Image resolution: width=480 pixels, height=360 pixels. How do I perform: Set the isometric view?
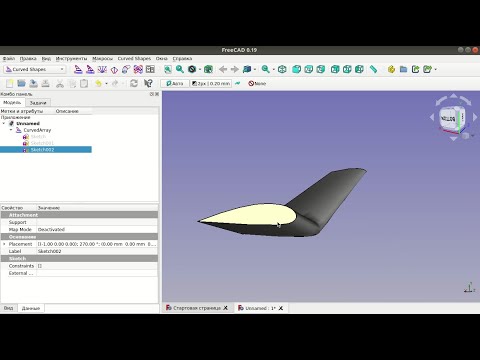click(282, 69)
